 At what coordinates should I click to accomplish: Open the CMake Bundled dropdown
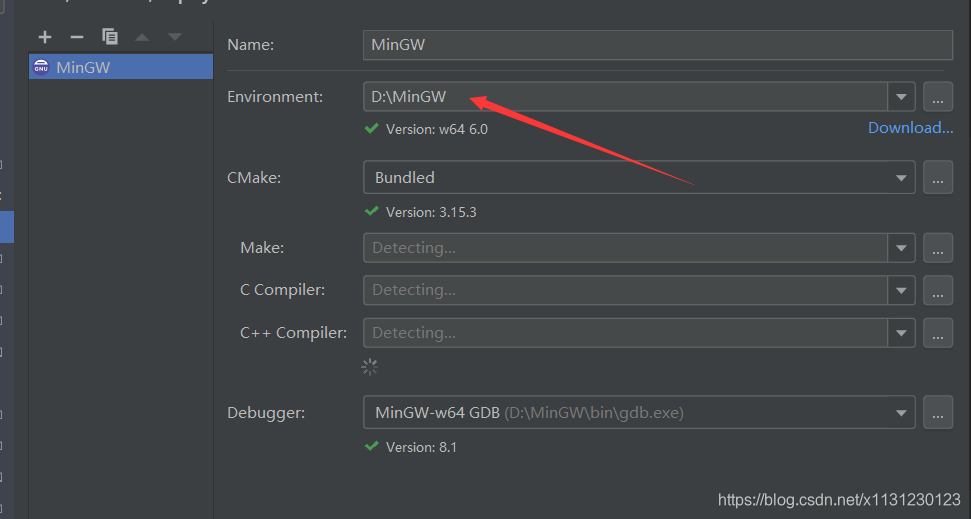click(639, 178)
